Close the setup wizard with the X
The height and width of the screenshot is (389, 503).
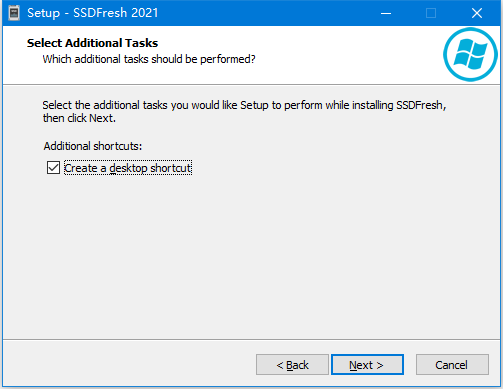click(477, 13)
